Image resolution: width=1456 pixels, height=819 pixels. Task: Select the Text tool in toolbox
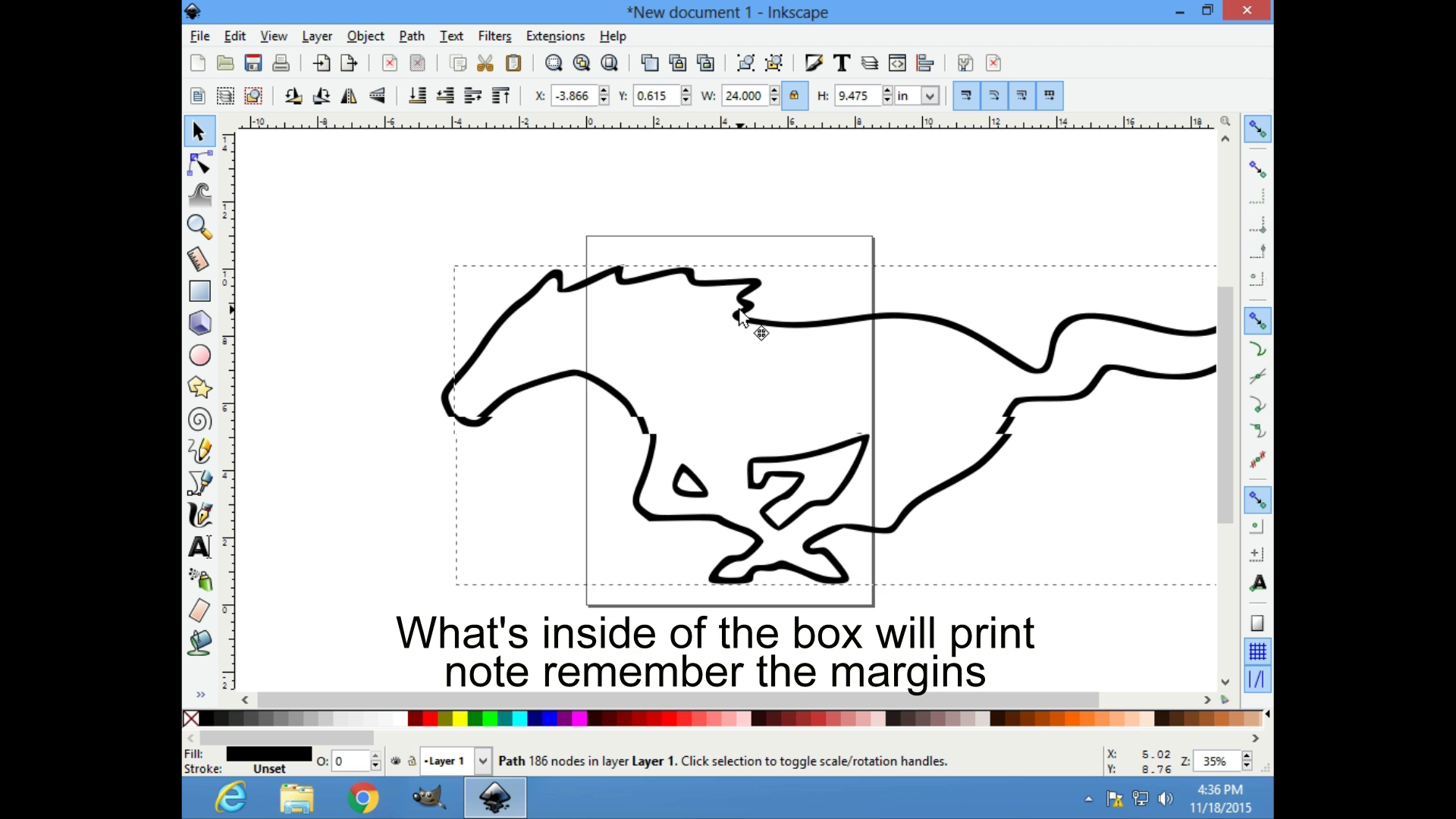coord(199,547)
